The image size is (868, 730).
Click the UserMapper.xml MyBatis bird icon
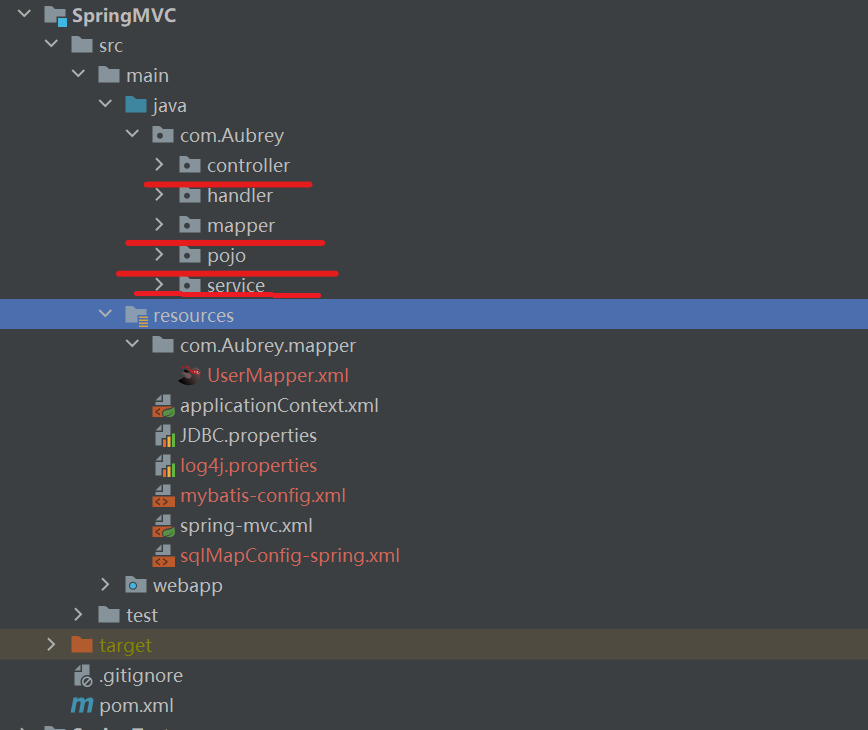click(189, 375)
